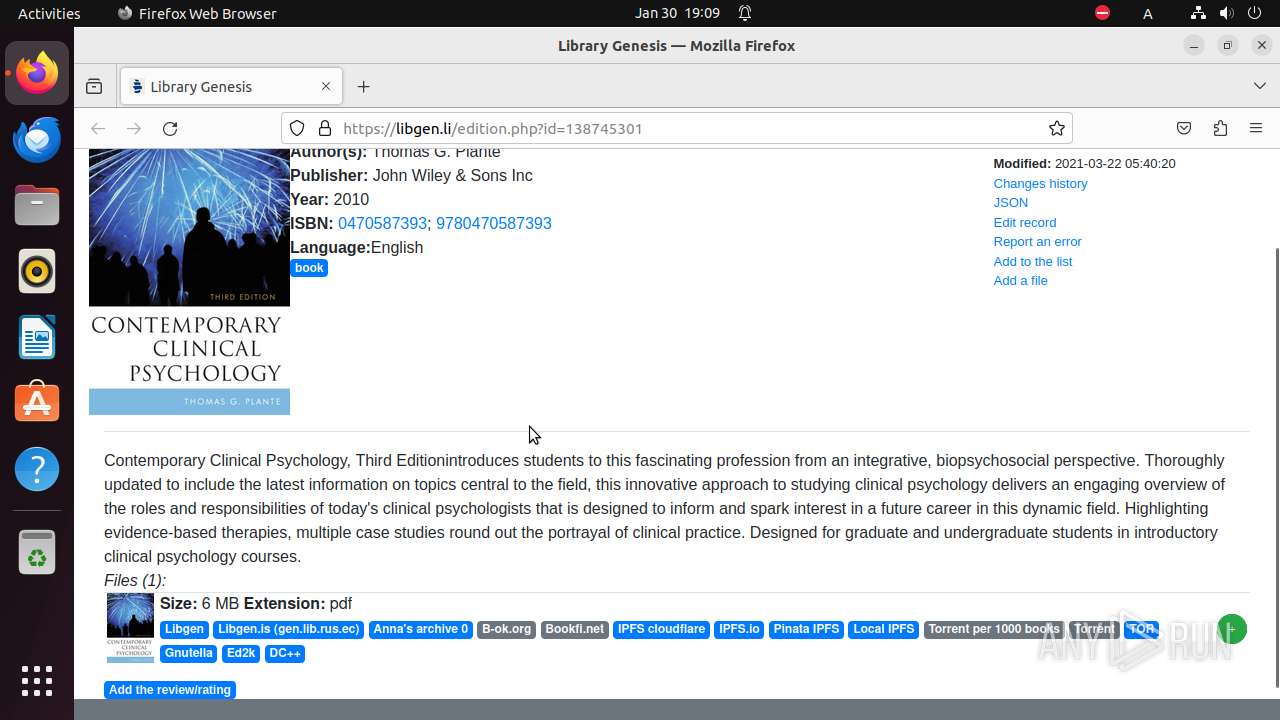This screenshot has height=720, width=1280.
Task: Open the JSON link
Action: [x=1010, y=202]
